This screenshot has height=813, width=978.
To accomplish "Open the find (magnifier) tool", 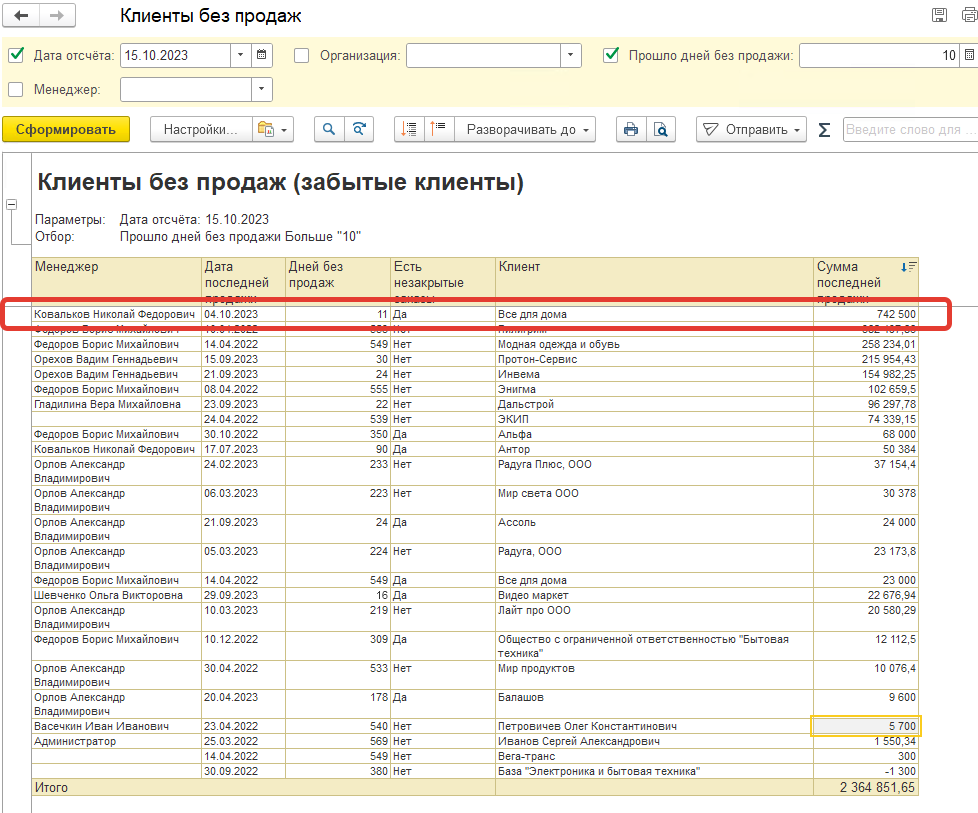I will (x=329, y=129).
